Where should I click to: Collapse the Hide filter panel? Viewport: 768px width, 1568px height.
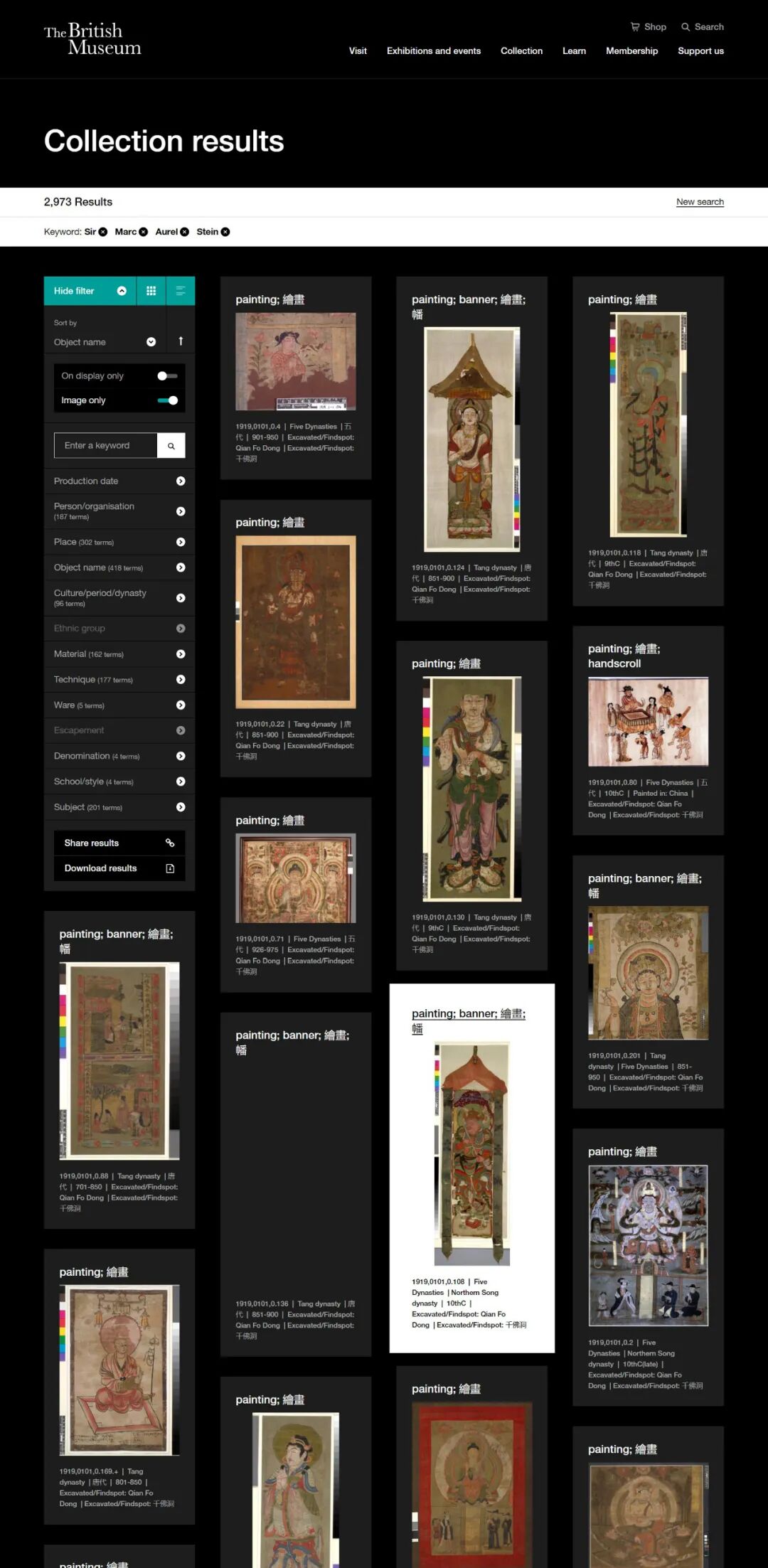(x=90, y=291)
